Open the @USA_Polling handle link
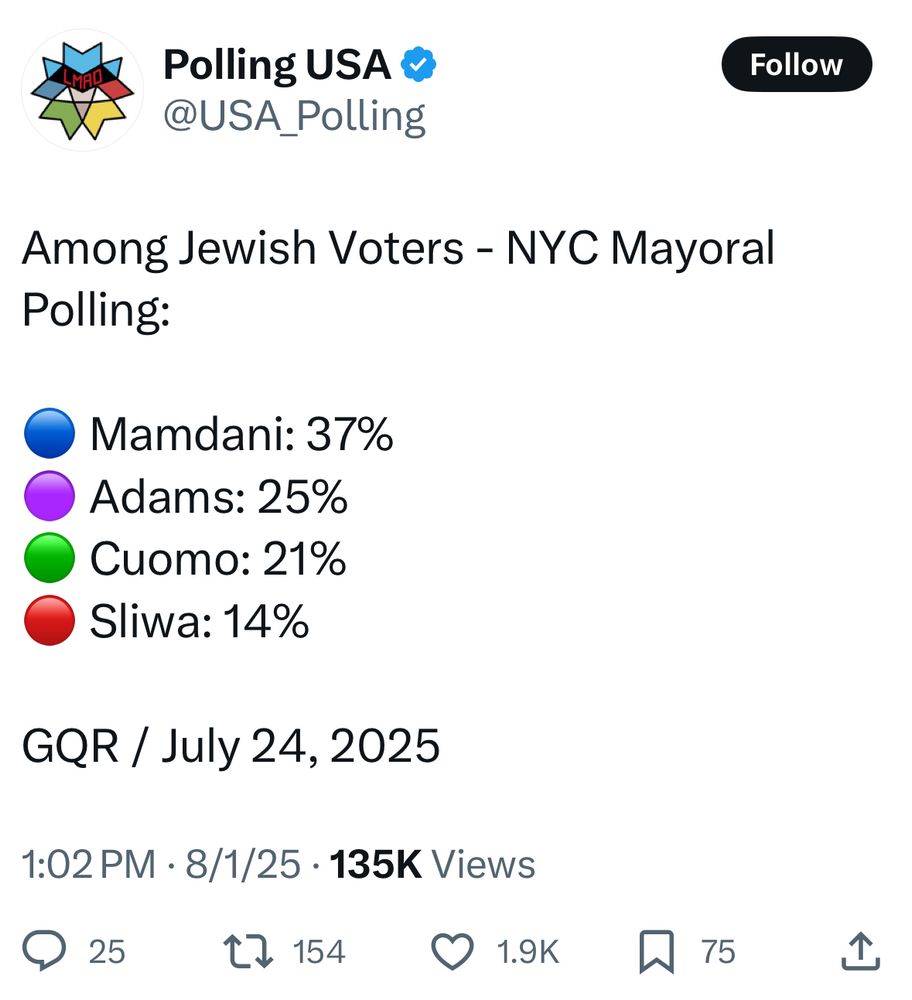Screen dimensions: 912x1000 click(295, 116)
